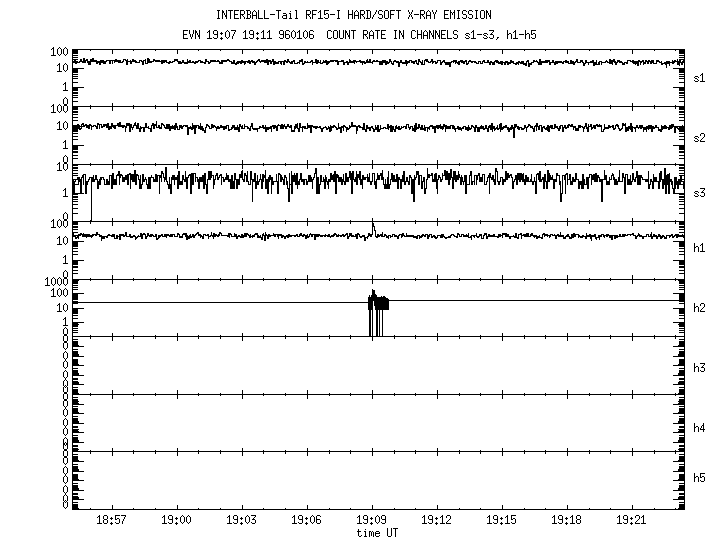This screenshot has height=550, width=720.
Task: Click the h5 channel label
Action: (x=700, y=479)
